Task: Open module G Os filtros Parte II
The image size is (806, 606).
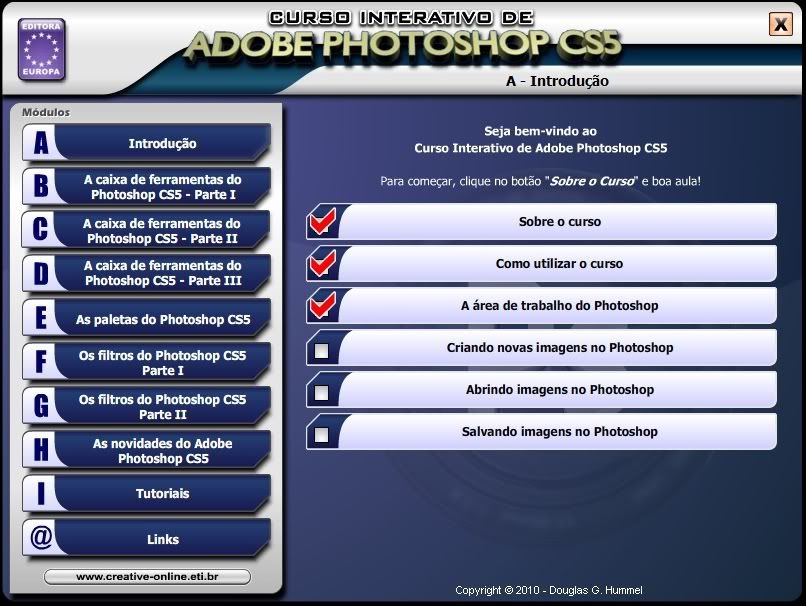Action: coord(146,407)
